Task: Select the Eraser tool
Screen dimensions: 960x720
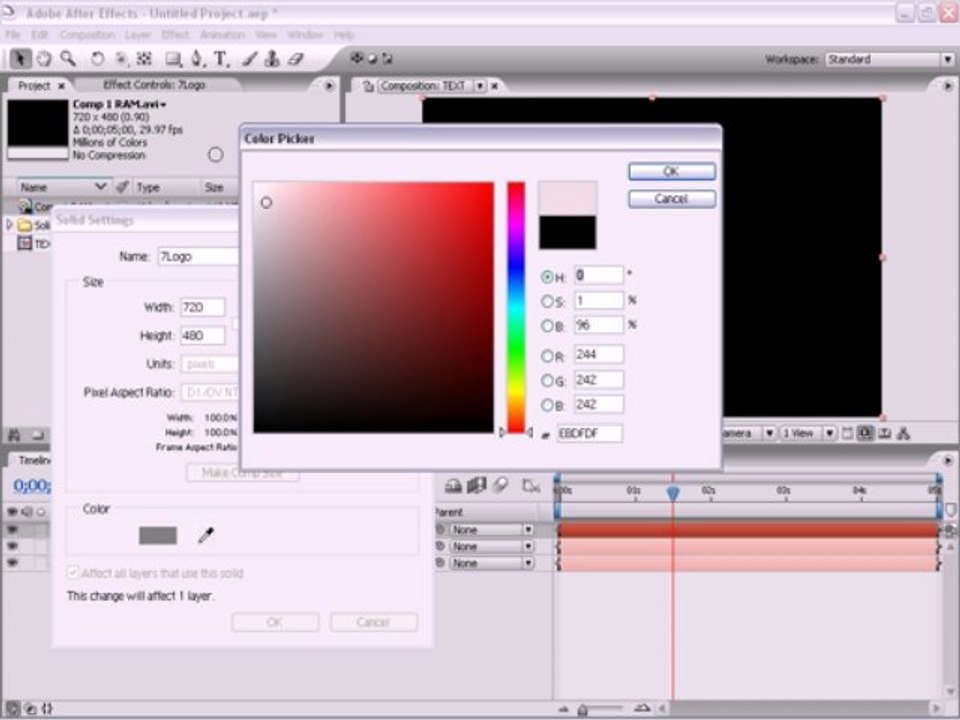Action: coord(296,59)
